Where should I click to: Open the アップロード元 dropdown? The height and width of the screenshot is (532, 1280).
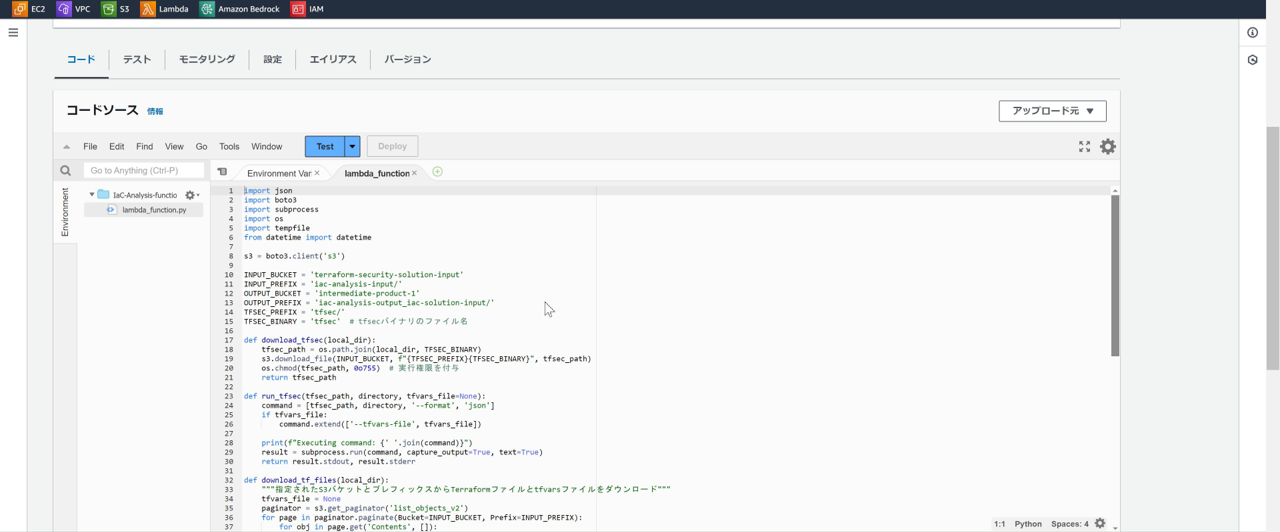pyautogui.click(x=1052, y=111)
